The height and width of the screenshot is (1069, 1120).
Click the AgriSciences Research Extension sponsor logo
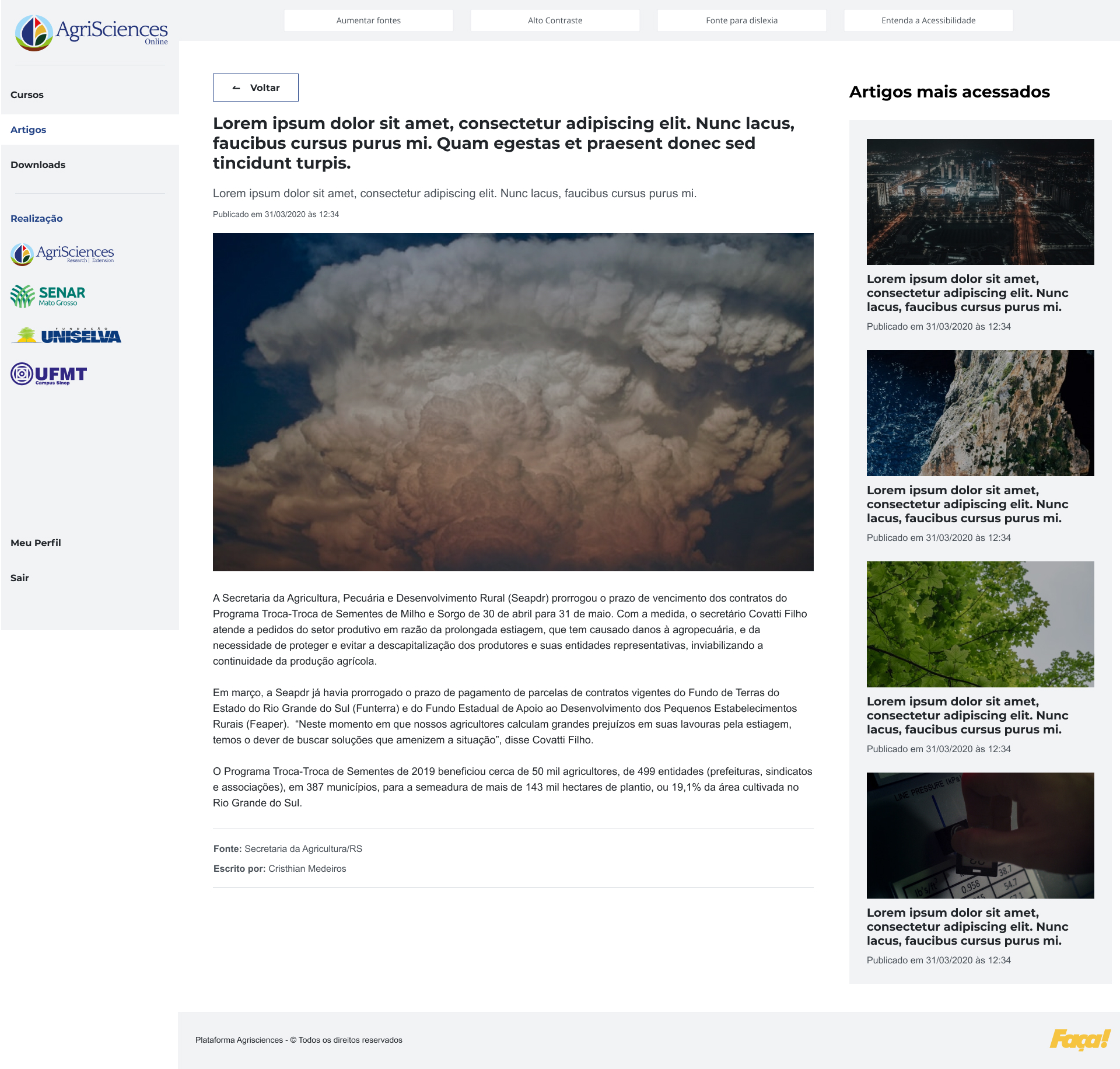click(x=62, y=254)
